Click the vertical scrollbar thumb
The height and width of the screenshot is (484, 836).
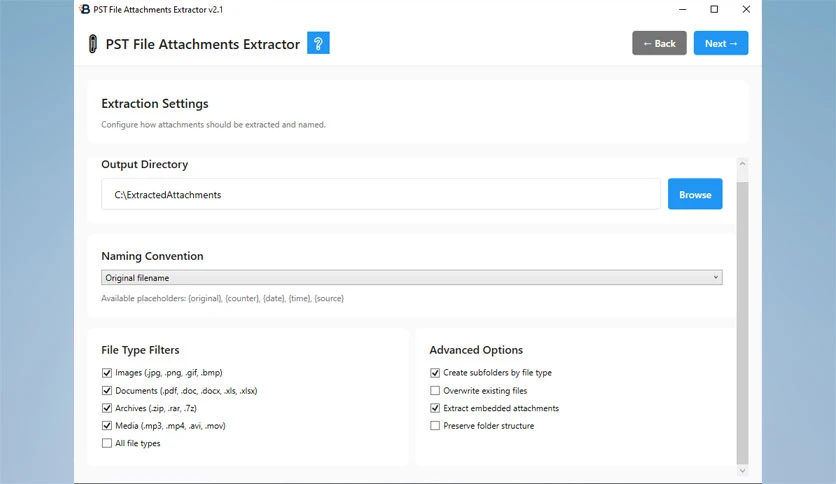742,322
